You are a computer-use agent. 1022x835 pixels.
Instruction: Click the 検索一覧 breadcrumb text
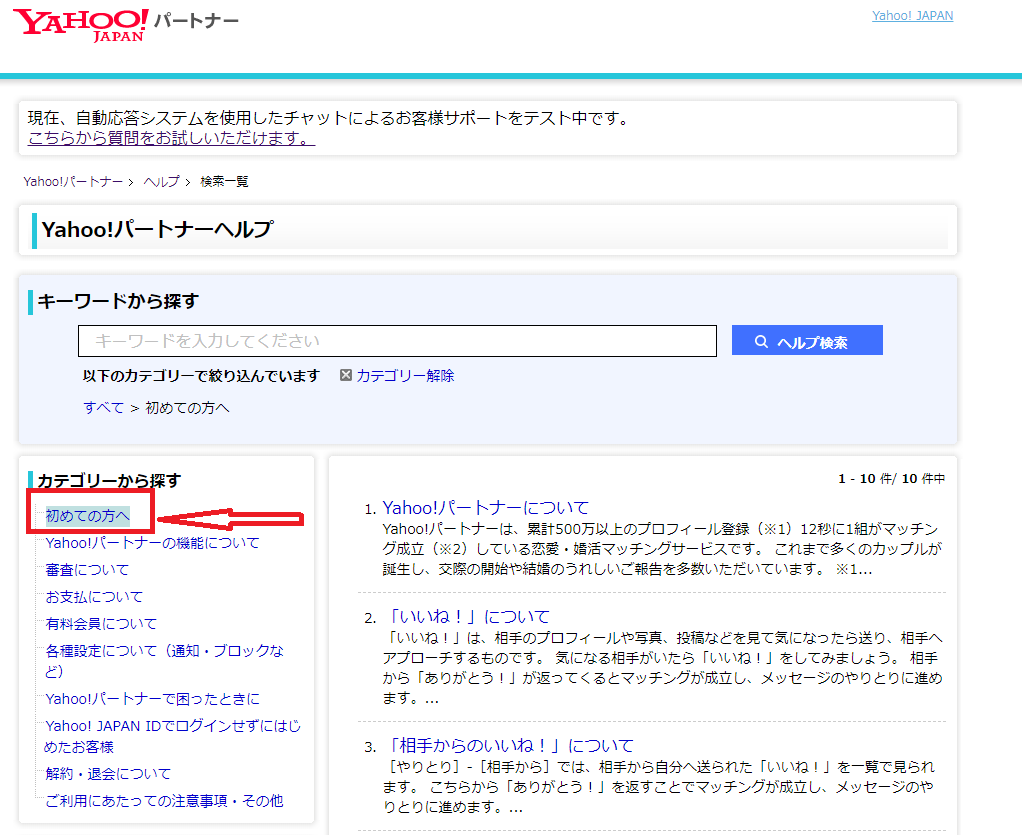[x=224, y=181]
